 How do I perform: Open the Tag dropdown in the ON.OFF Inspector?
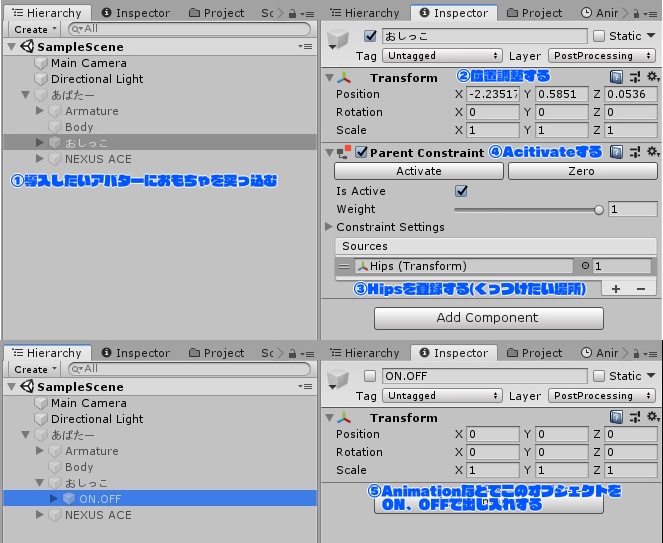442,395
